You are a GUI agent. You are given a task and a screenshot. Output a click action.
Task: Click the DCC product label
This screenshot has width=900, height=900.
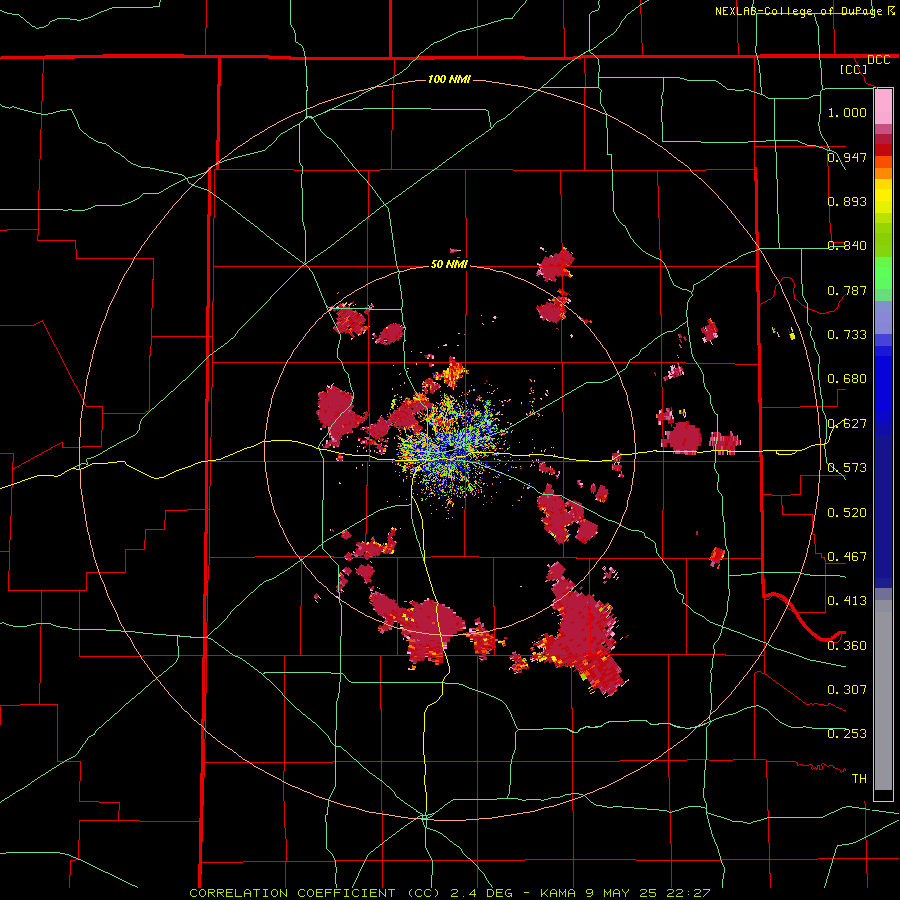point(878,60)
